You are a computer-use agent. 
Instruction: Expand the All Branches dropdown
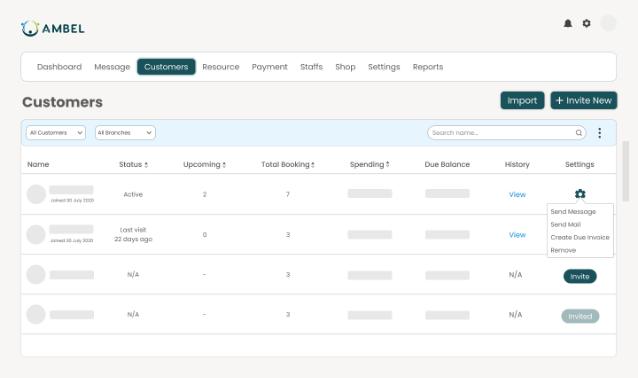click(125, 133)
